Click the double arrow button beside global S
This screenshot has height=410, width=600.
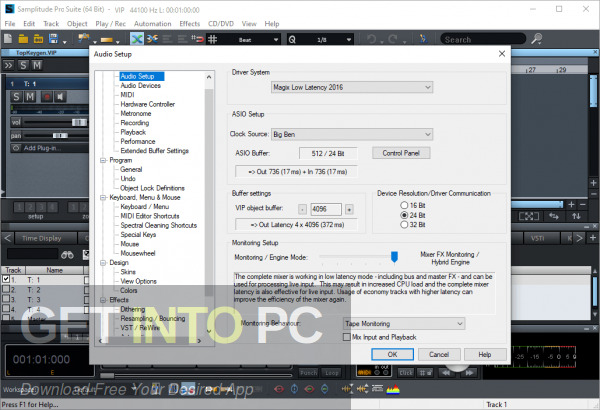[8, 65]
